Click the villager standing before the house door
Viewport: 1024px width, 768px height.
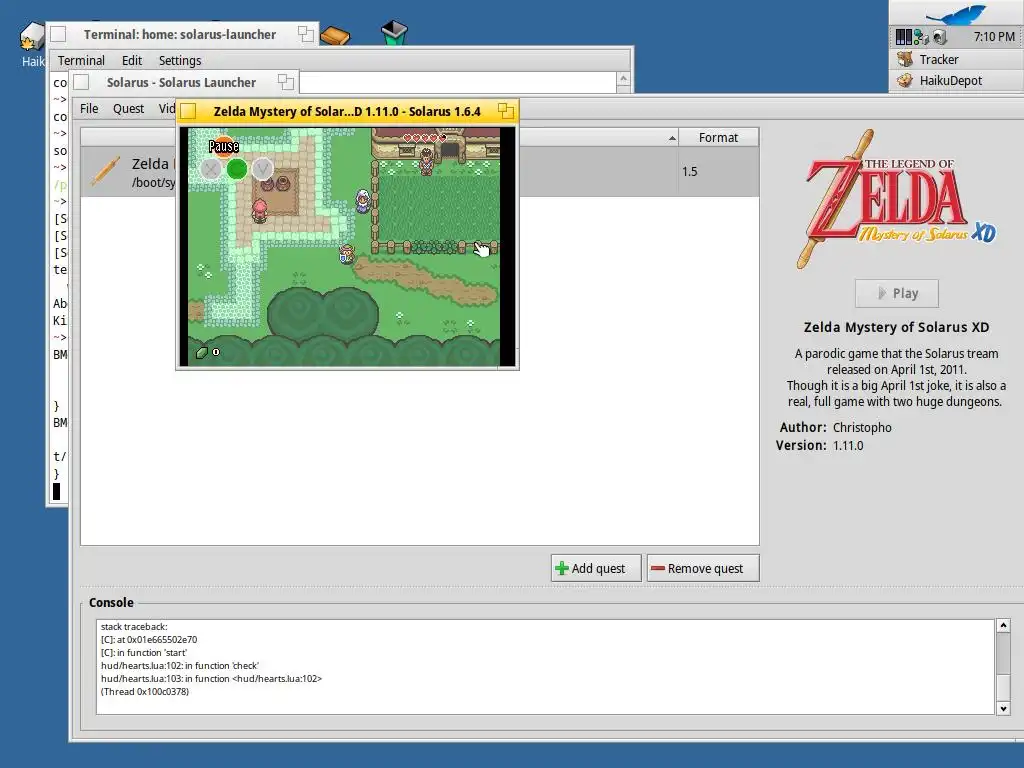click(426, 161)
